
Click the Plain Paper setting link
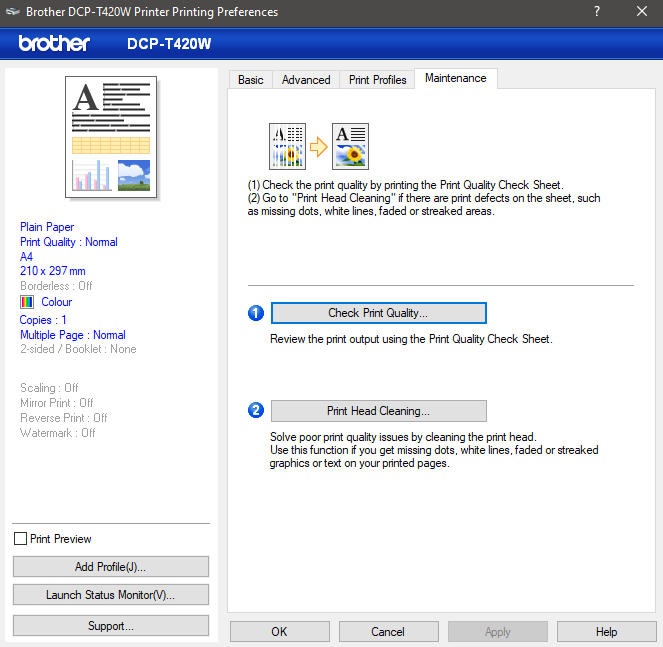click(47, 227)
